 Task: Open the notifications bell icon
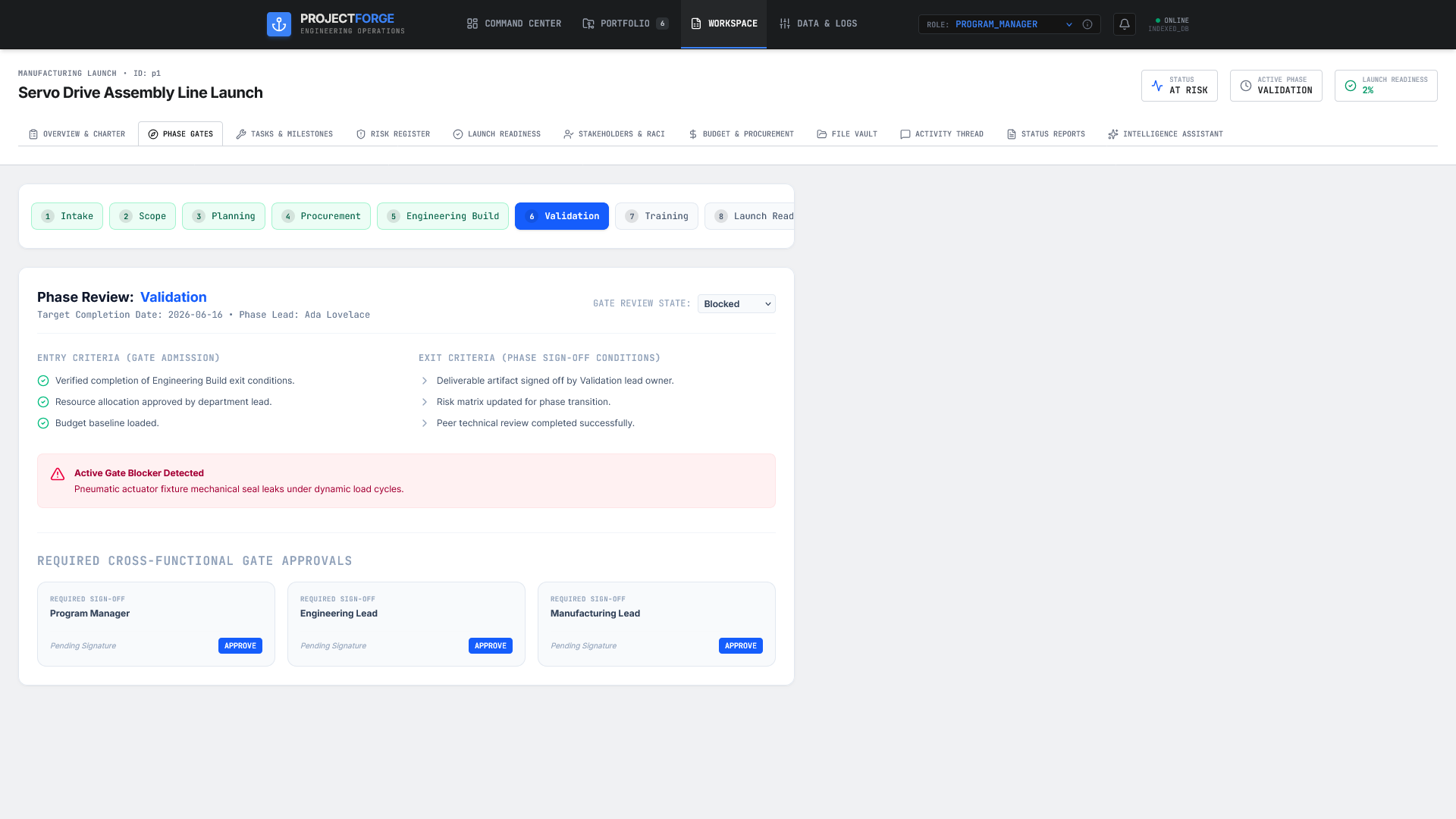(x=1125, y=24)
